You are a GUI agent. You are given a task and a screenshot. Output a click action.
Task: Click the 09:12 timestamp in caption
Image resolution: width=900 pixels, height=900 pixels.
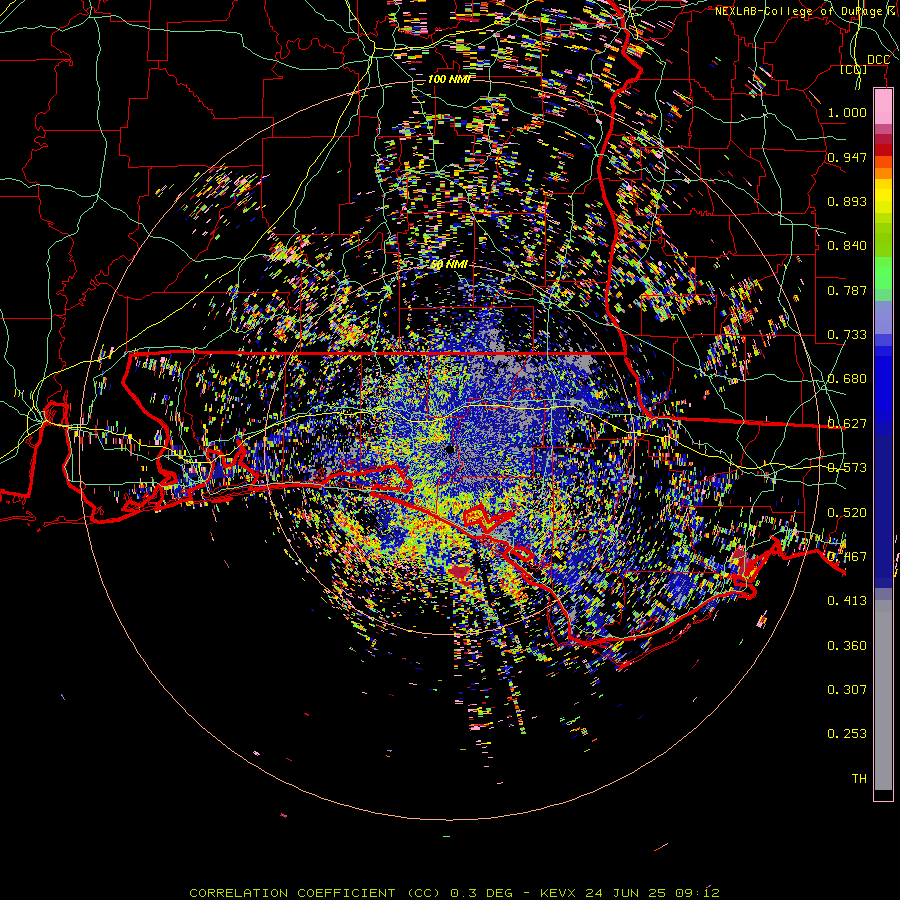(698, 893)
